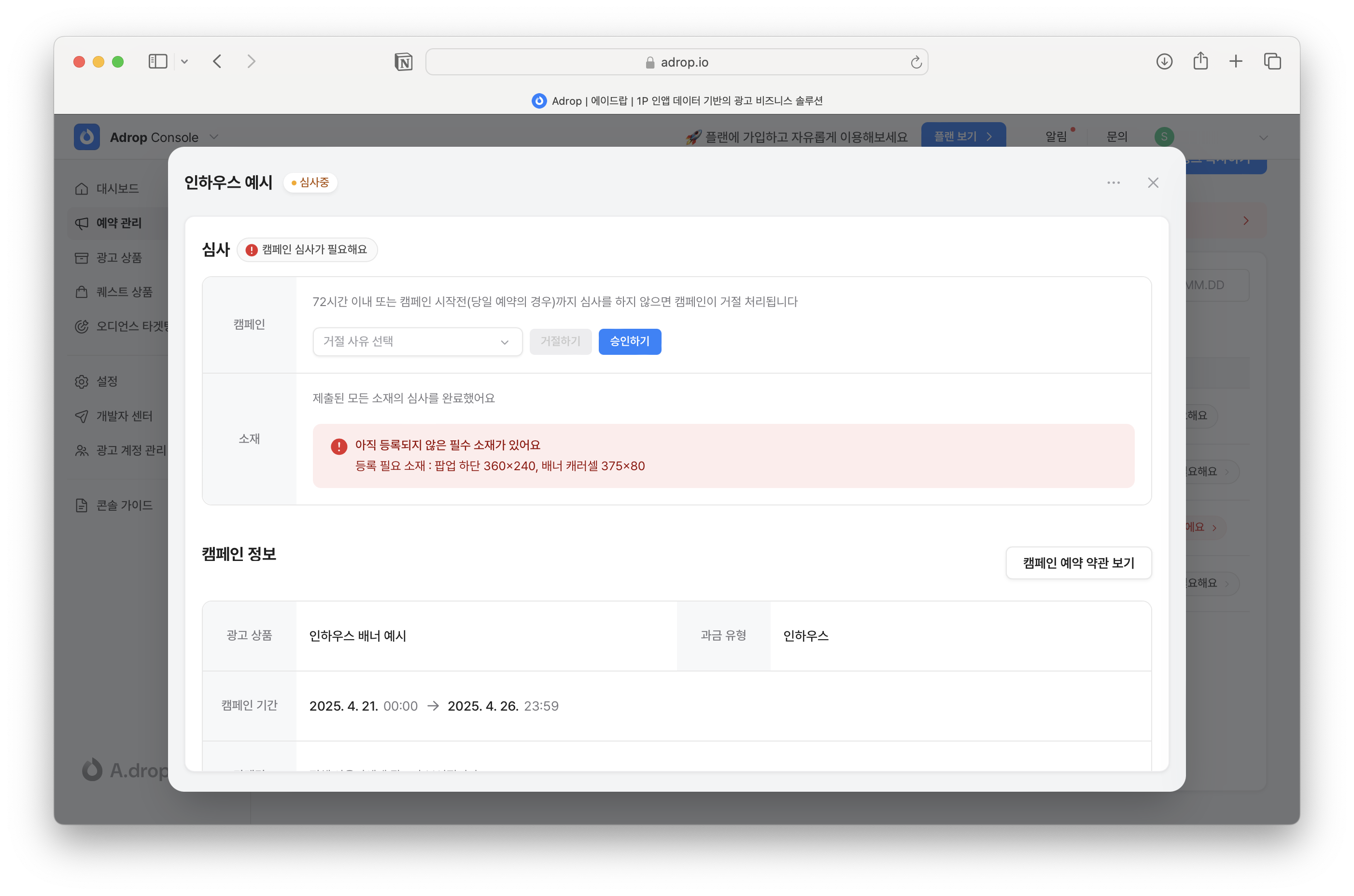The image size is (1354, 896).
Task: Close the 인하우스 예시 modal with X icon
Action: coord(1153,183)
